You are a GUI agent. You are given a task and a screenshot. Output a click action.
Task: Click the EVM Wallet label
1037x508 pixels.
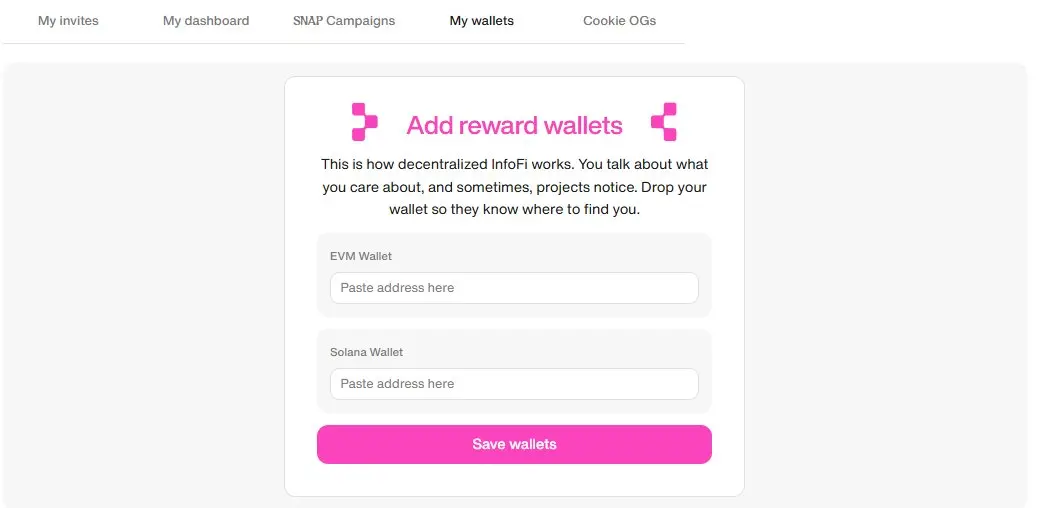pyautogui.click(x=361, y=256)
